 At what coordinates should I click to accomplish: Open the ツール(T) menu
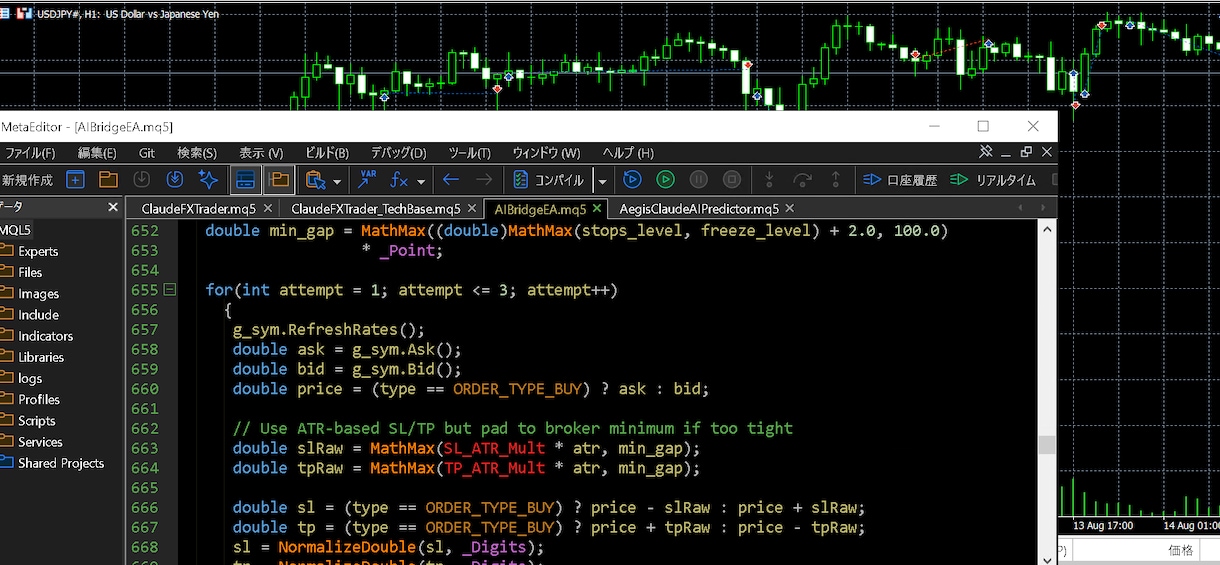[x=469, y=153]
